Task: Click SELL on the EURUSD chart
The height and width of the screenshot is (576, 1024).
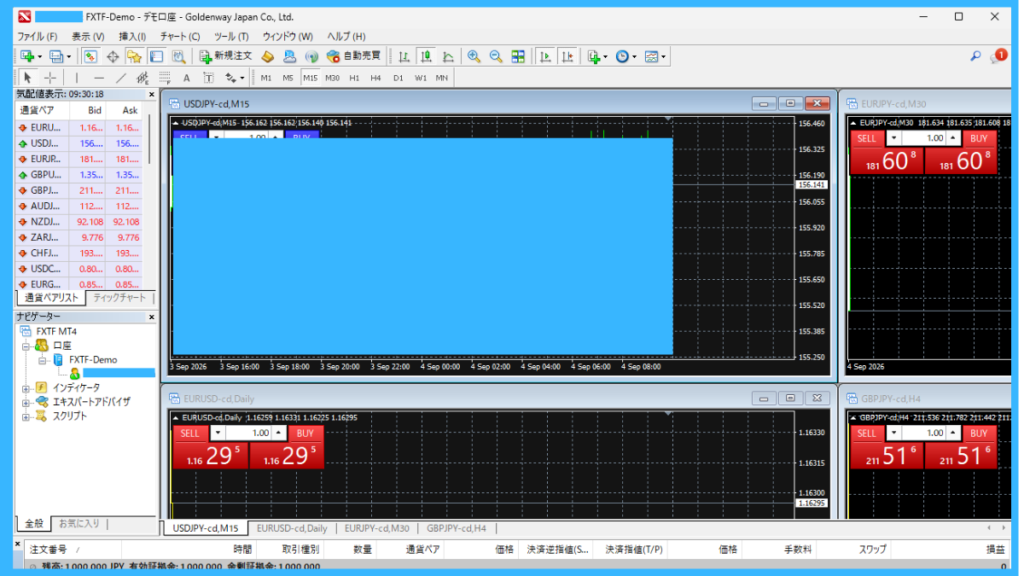Action: pos(190,433)
